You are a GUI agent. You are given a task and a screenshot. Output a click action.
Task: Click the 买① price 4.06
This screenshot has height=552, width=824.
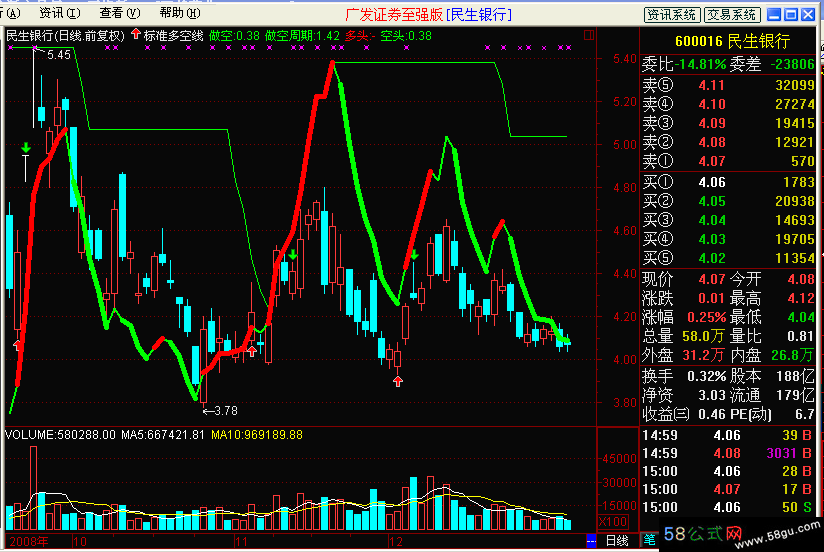(x=712, y=182)
